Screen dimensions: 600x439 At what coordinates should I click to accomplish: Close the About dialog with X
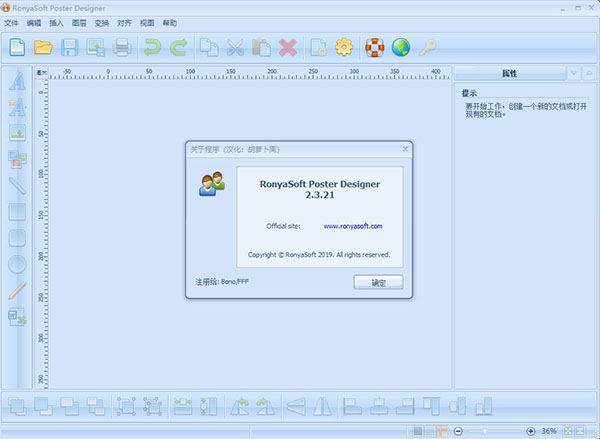405,148
